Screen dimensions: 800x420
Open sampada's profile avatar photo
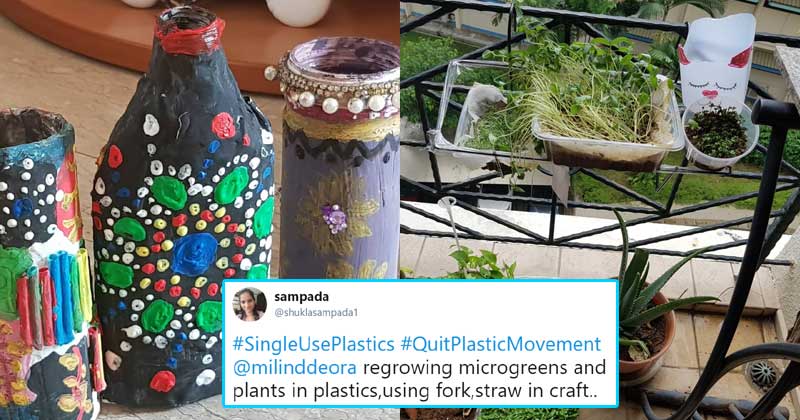pos(249,304)
